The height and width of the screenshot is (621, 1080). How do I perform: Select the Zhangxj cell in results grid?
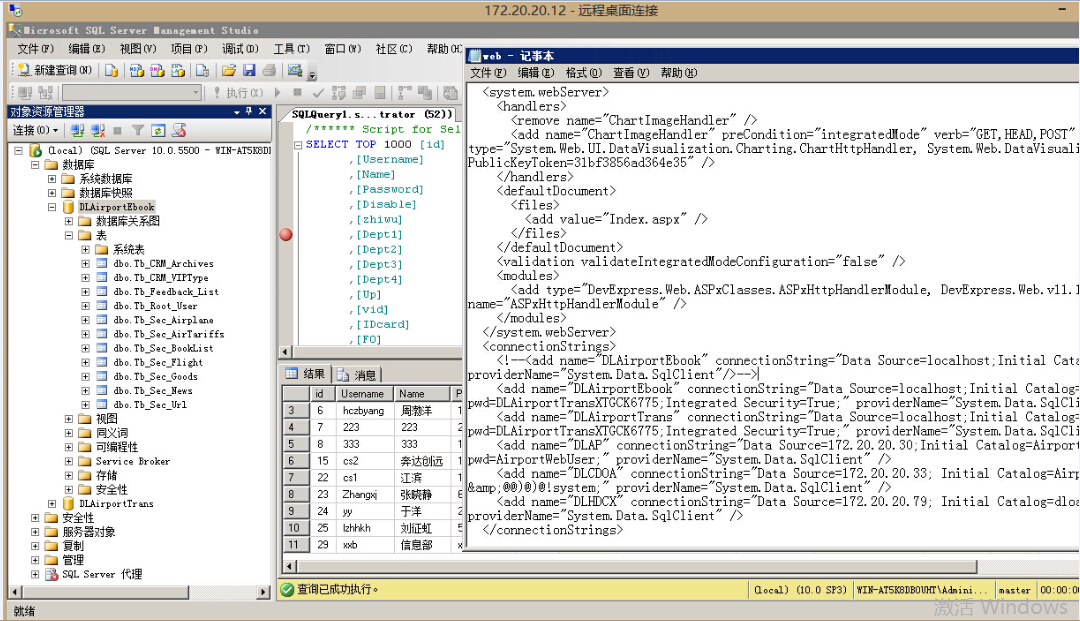click(364, 494)
